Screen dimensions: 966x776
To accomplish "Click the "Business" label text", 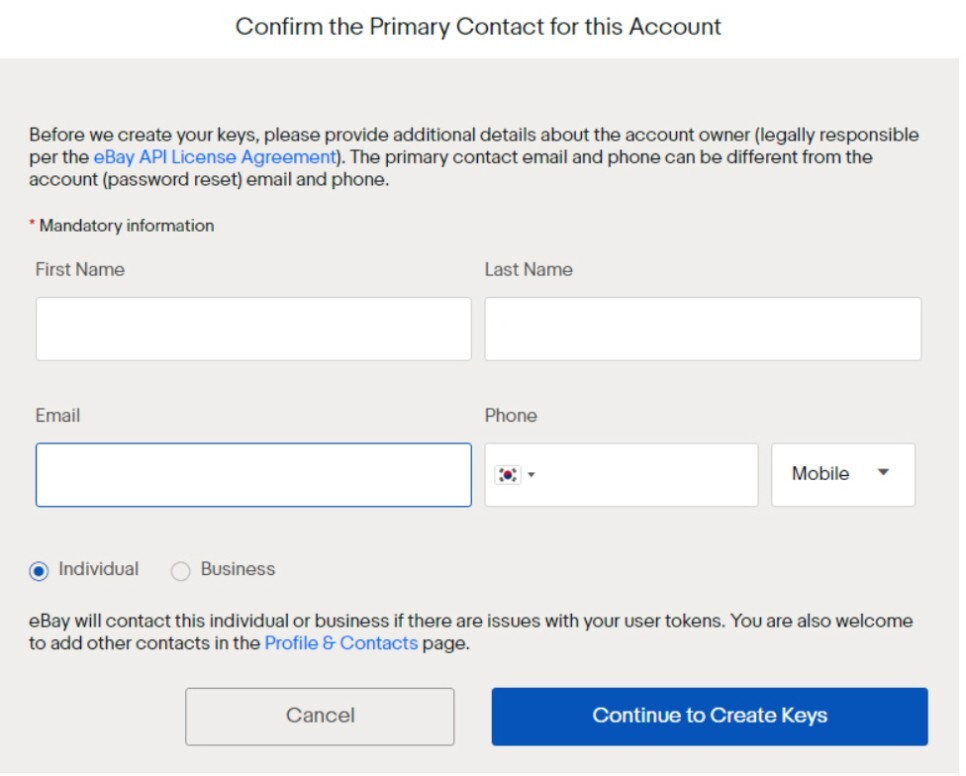I will [x=237, y=569].
